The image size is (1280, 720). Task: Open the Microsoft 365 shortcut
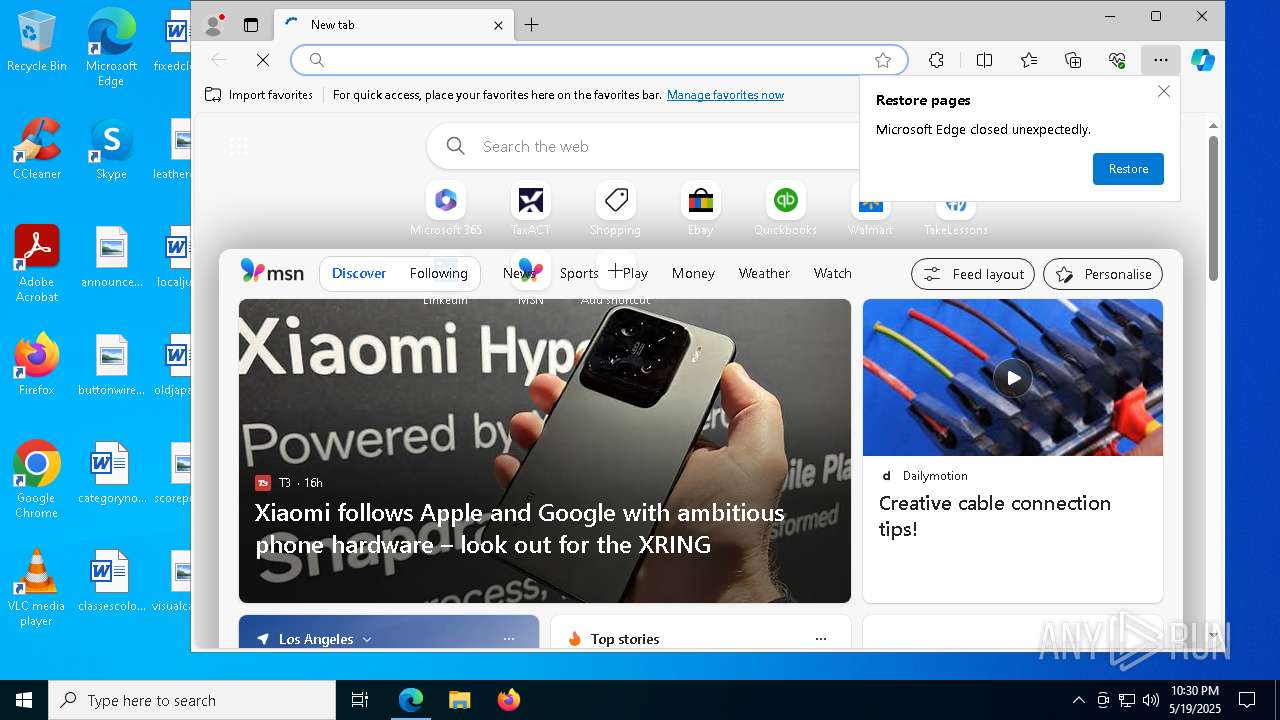tap(446, 208)
